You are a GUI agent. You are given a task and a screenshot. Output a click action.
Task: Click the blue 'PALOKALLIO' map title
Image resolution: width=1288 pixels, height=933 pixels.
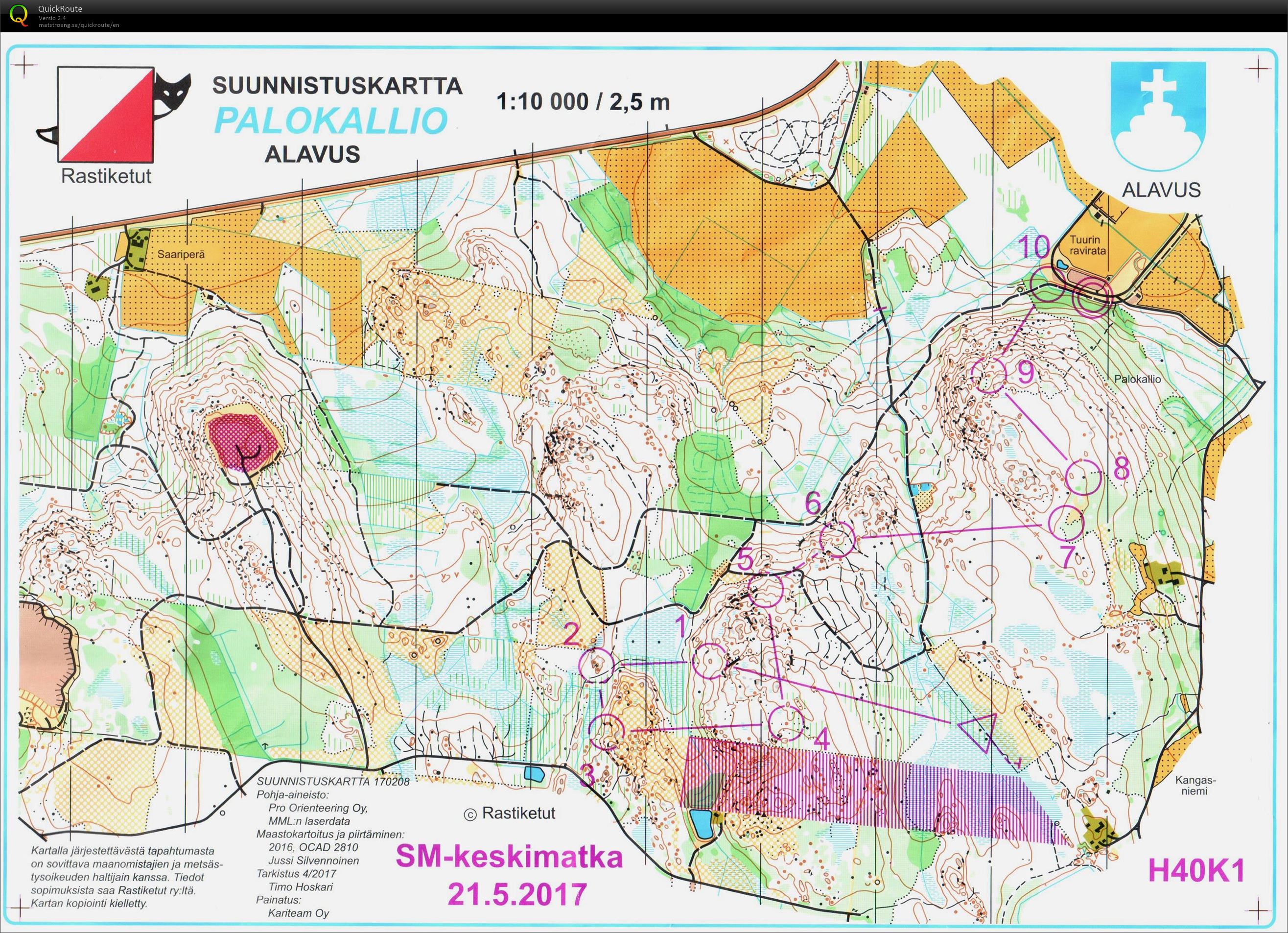click(x=331, y=120)
